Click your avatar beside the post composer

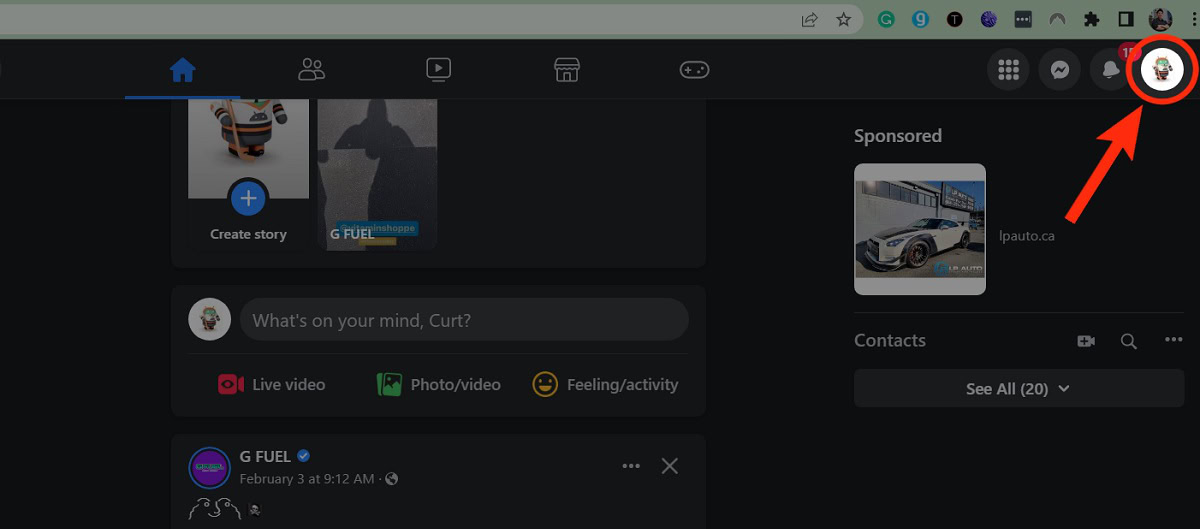point(209,320)
